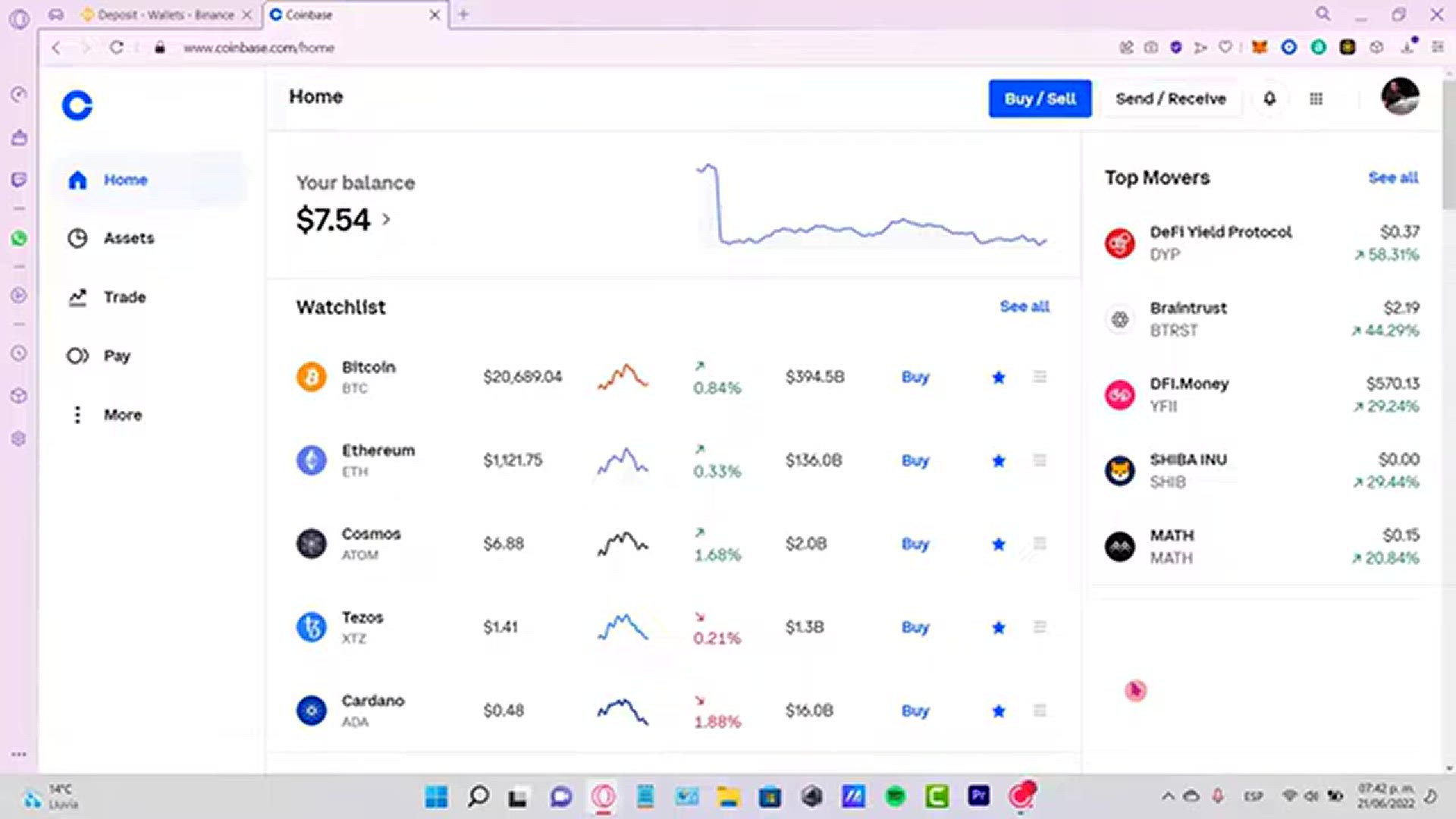The image size is (1456, 819).
Task: Unstar Tezos from the watchlist
Action: [999, 627]
